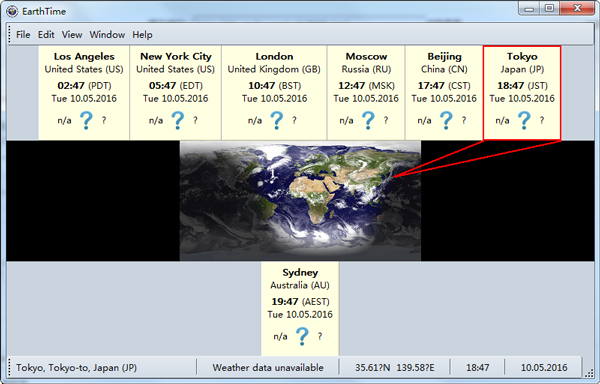Click status bar location Tokyo, Tokyo-to, Japan
Viewport: 600px width, 384px height.
(77, 368)
